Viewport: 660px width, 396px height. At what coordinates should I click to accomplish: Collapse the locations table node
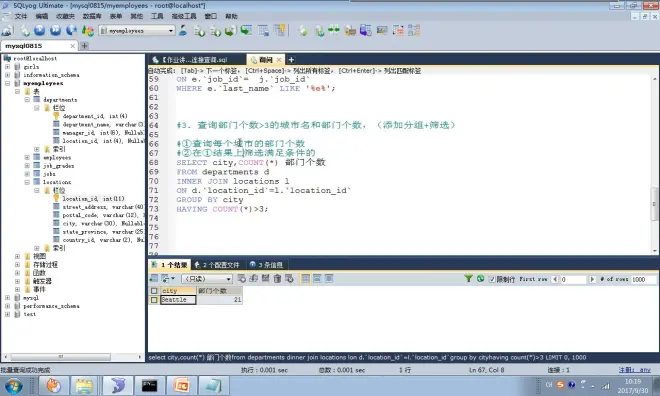[x=27, y=182]
